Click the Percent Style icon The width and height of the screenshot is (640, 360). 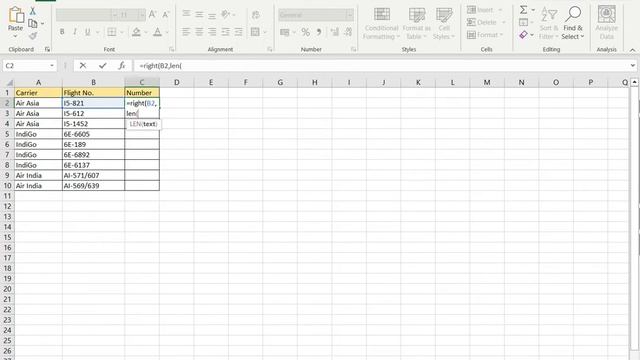click(305, 32)
